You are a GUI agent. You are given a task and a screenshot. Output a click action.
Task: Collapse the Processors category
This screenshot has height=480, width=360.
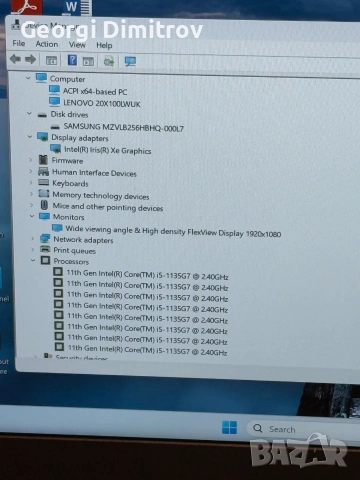33,260
